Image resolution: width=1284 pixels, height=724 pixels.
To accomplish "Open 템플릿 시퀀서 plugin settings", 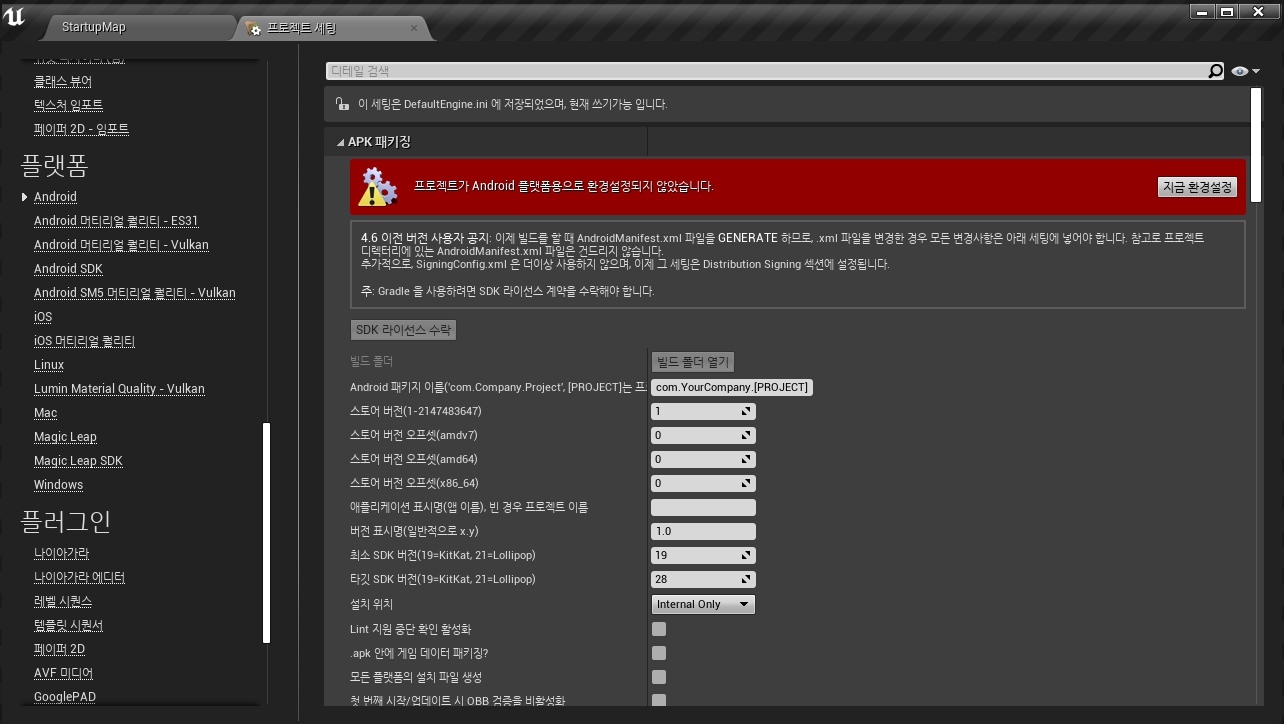I will [x=68, y=625].
